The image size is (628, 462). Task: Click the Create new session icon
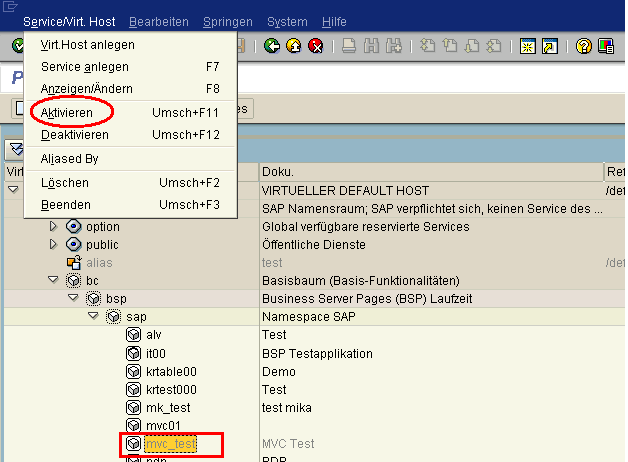[527, 46]
